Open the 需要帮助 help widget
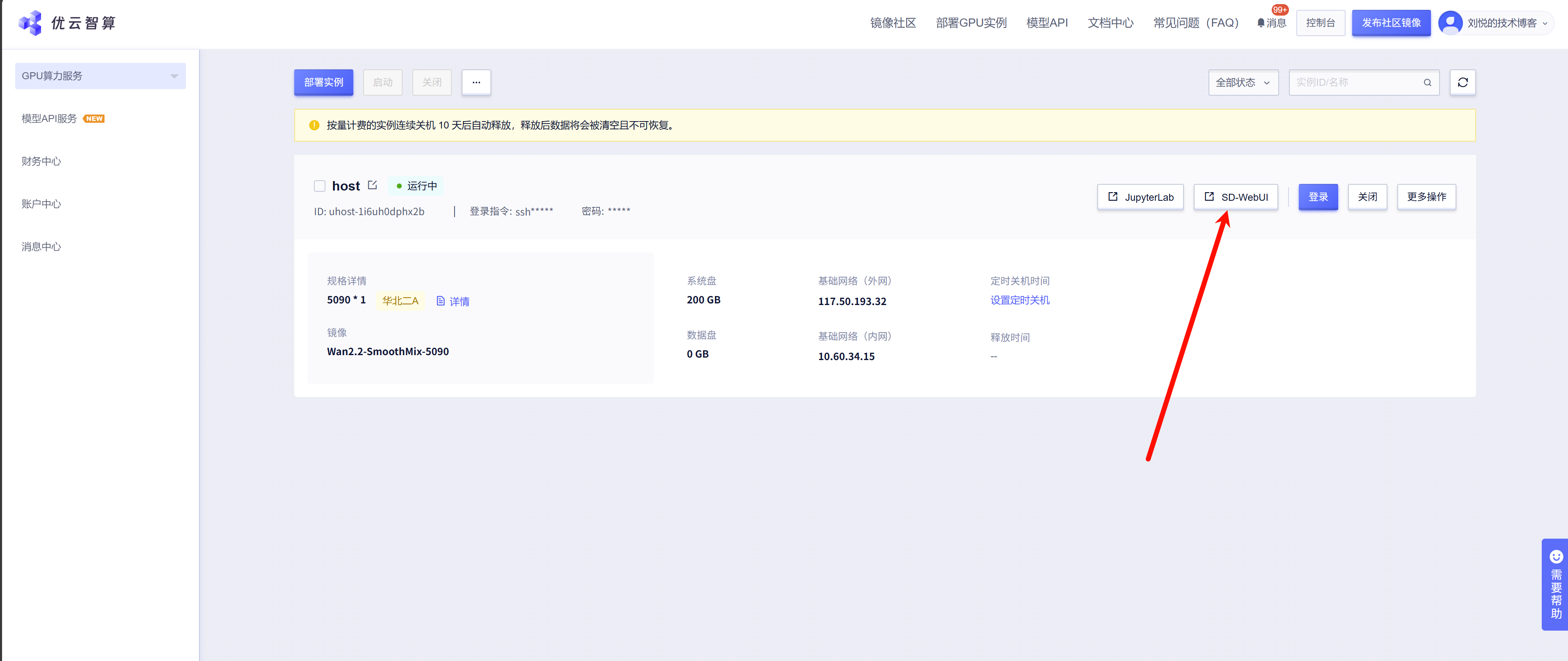Image resolution: width=1568 pixels, height=661 pixels. [x=1555, y=584]
